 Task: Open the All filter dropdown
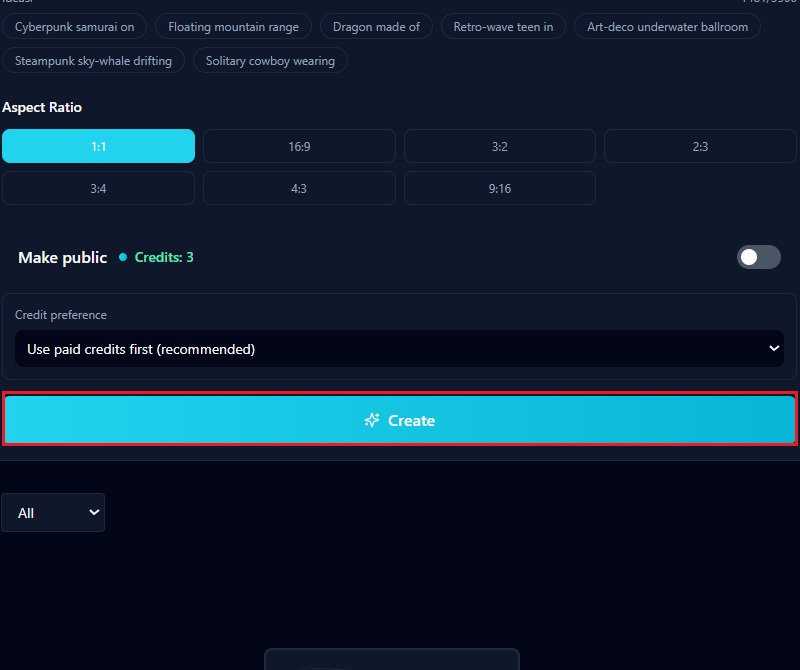pyautogui.click(x=53, y=512)
